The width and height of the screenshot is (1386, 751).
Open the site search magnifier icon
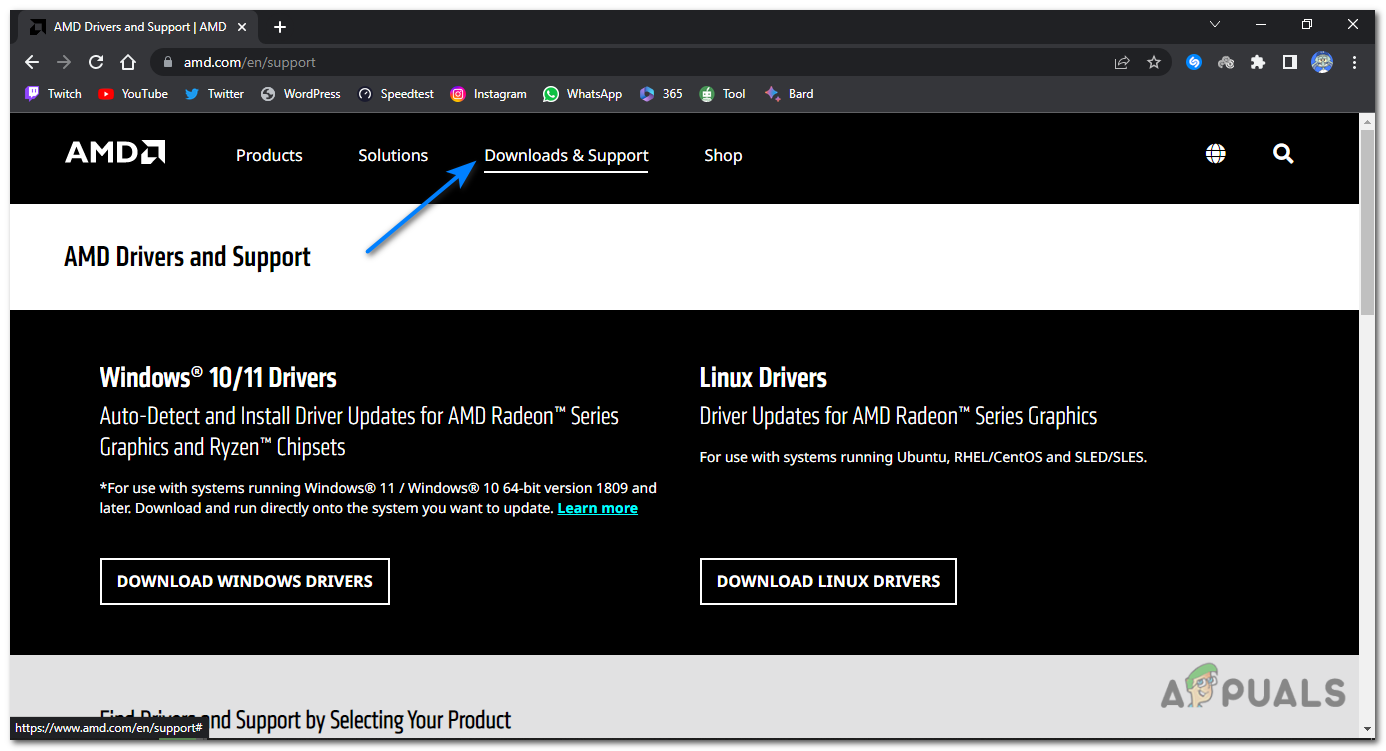1283,154
